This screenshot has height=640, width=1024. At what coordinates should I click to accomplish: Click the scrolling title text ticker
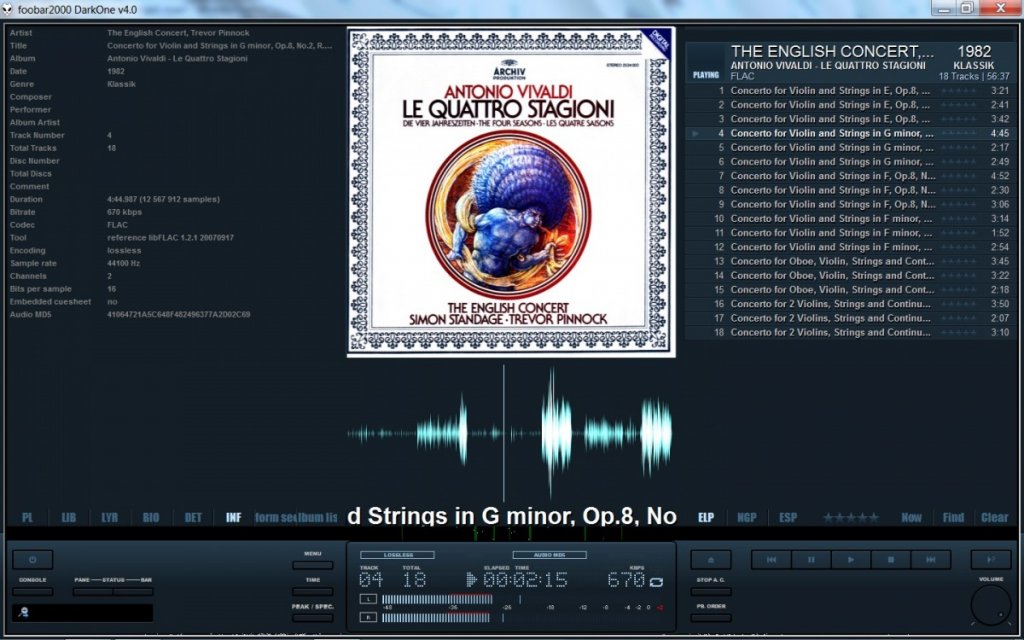[x=511, y=516]
